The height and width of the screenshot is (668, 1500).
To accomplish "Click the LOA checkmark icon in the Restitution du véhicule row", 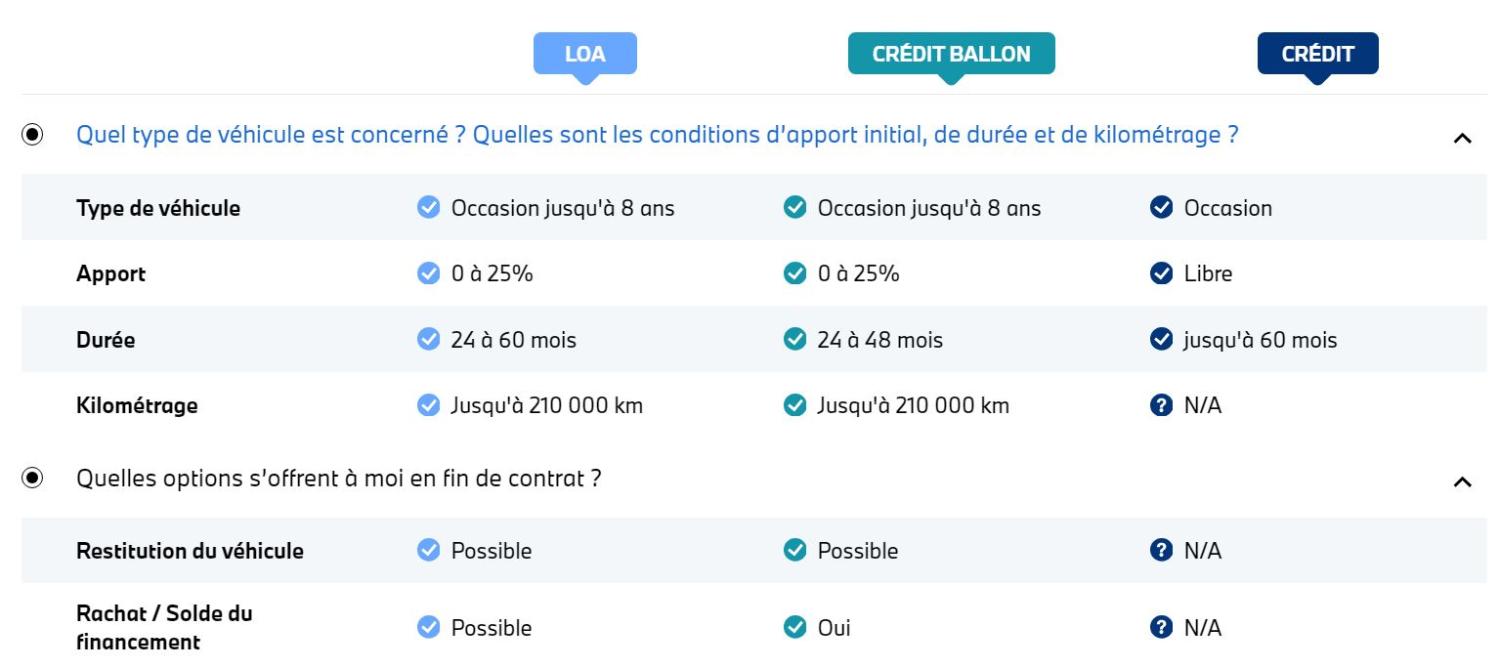I will (428, 551).
